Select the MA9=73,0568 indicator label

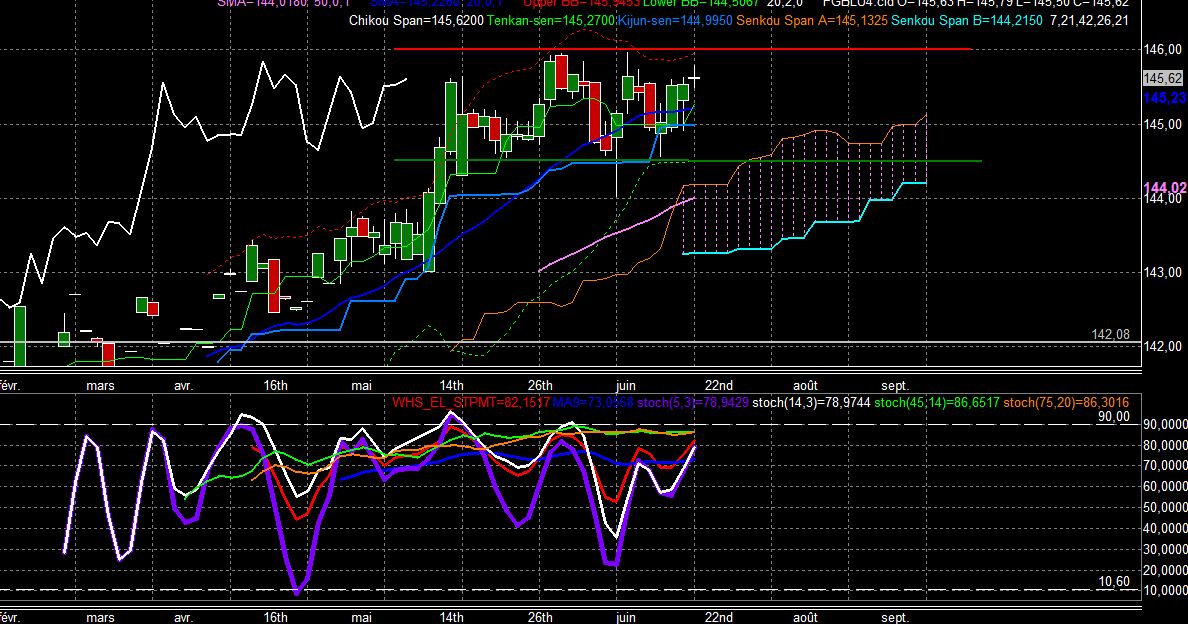[x=593, y=403]
